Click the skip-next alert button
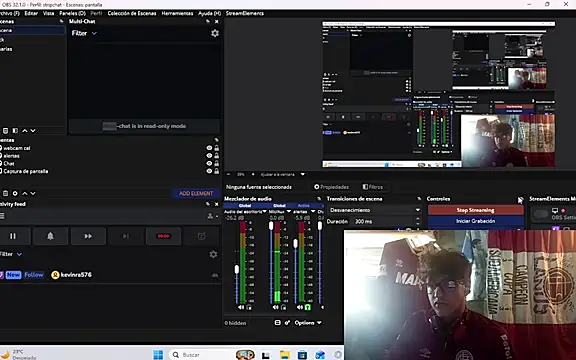 click(126, 236)
